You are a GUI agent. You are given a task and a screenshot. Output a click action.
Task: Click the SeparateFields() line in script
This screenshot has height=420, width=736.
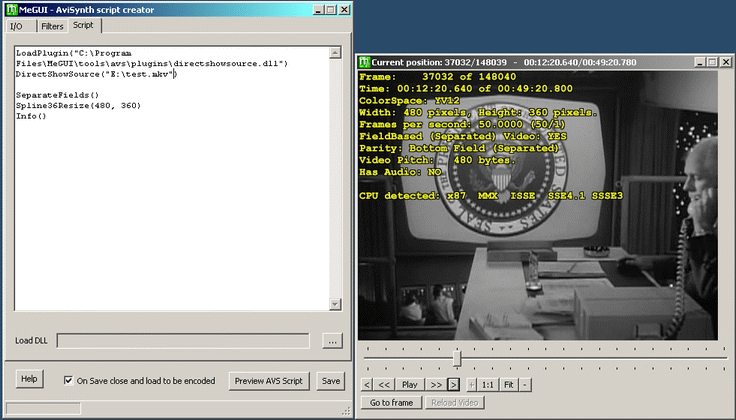coord(57,95)
